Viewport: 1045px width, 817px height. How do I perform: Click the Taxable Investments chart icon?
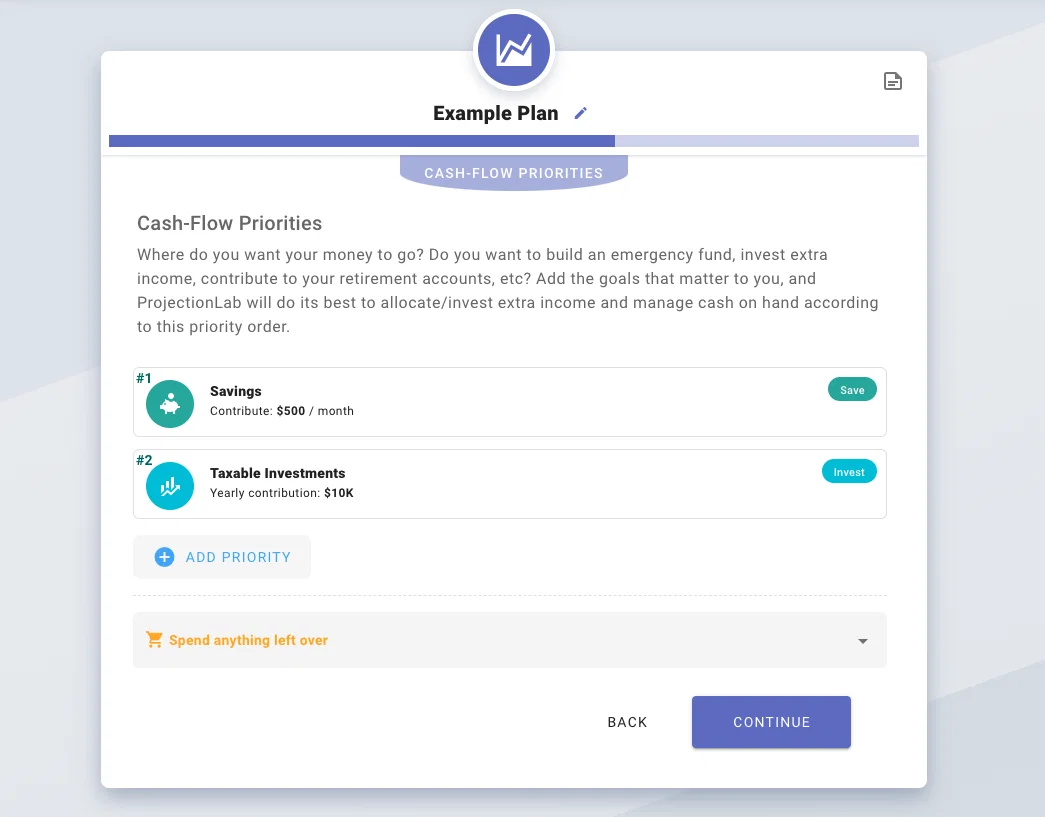click(170, 485)
